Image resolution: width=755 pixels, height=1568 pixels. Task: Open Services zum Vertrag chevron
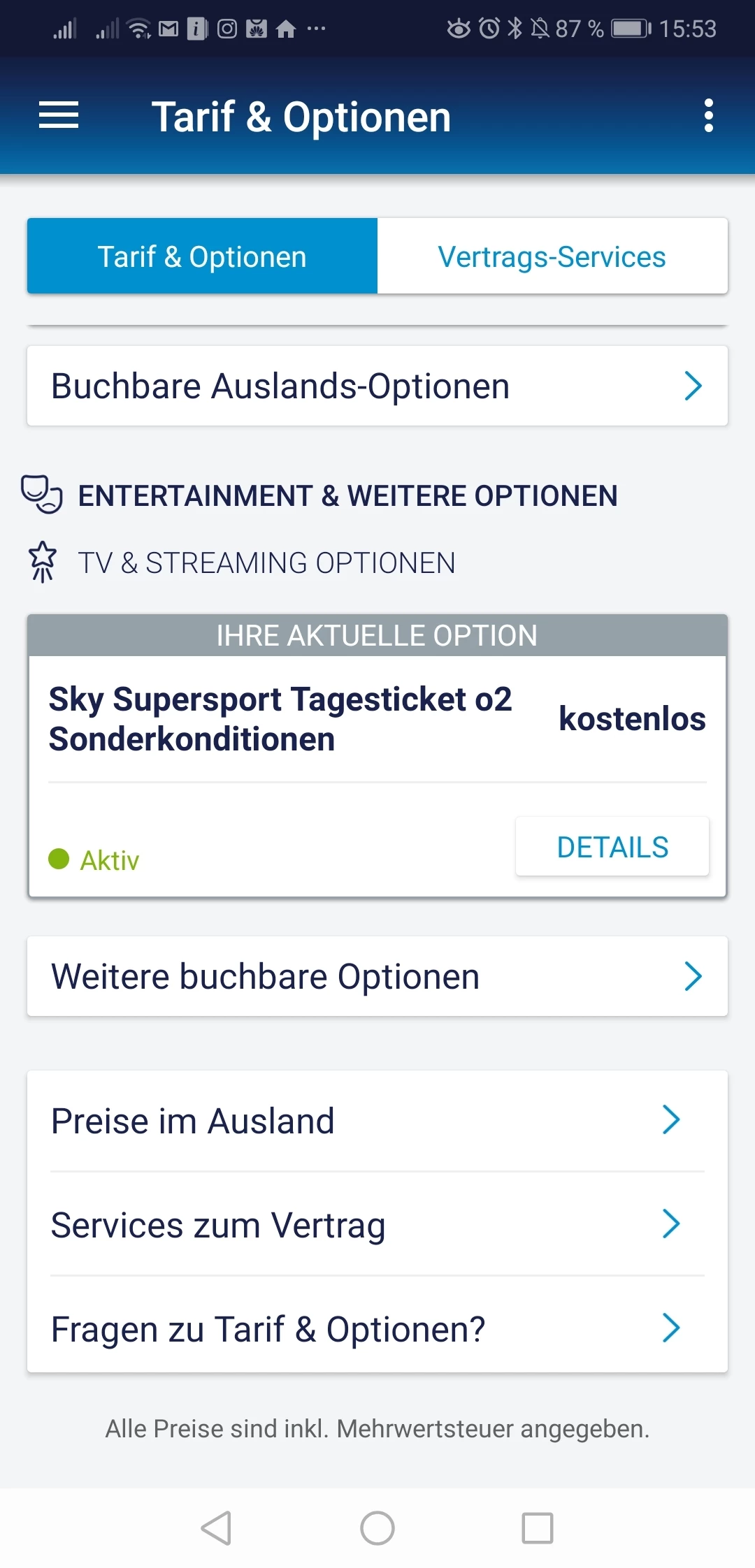(671, 1224)
